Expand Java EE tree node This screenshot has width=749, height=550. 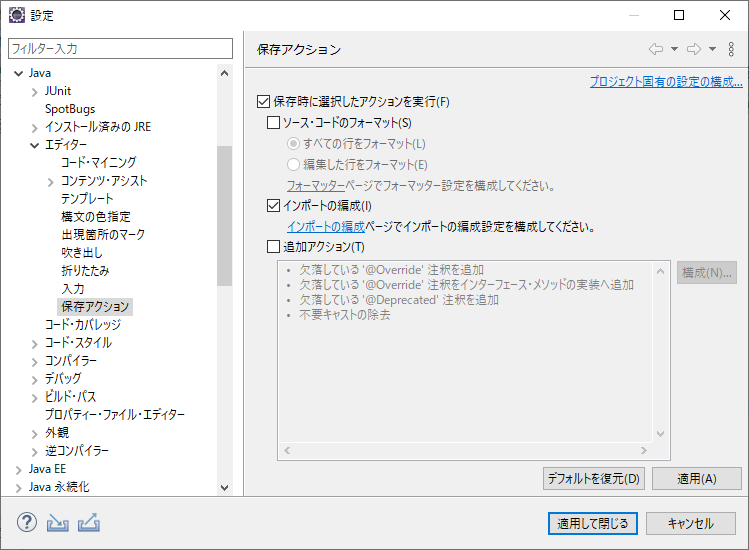click(19, 470)
